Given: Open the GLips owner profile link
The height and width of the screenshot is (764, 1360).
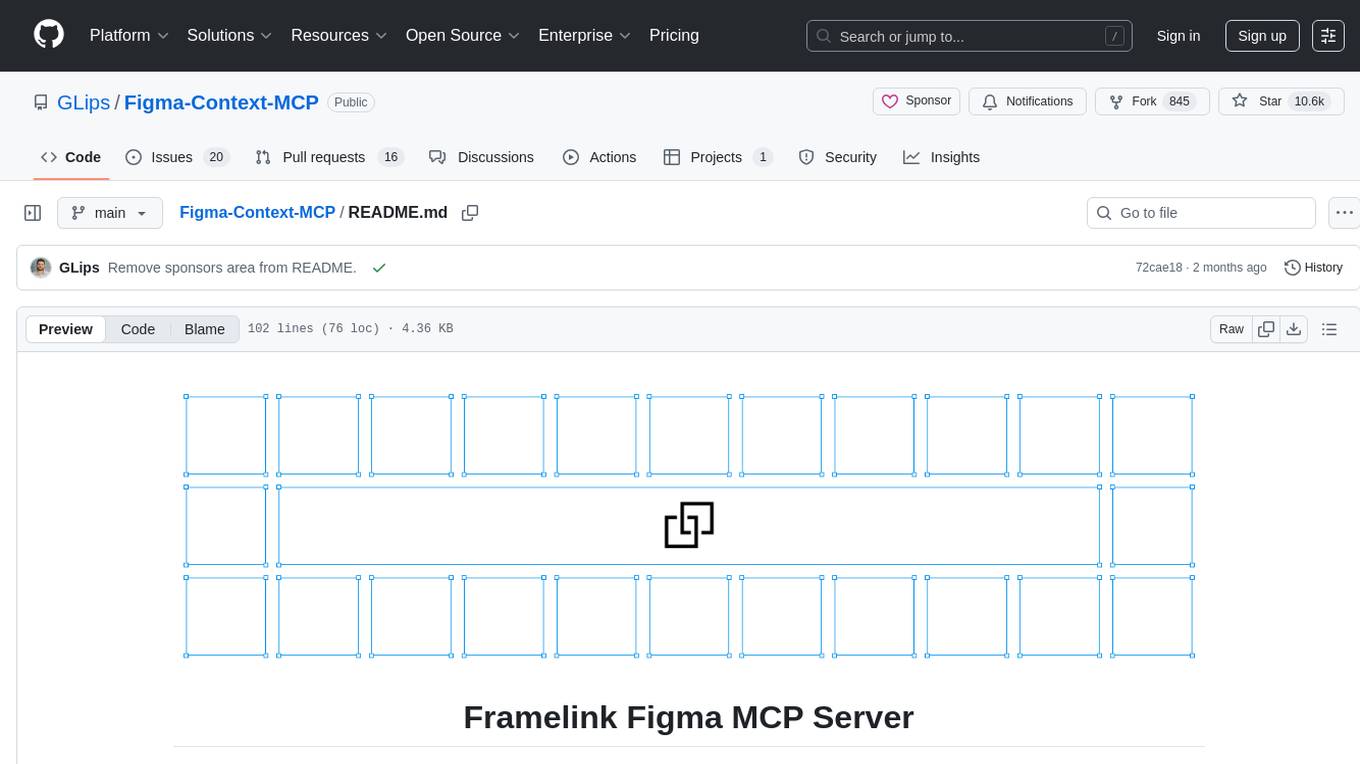Looking at the screenshot, I should [x=84, y=102].
